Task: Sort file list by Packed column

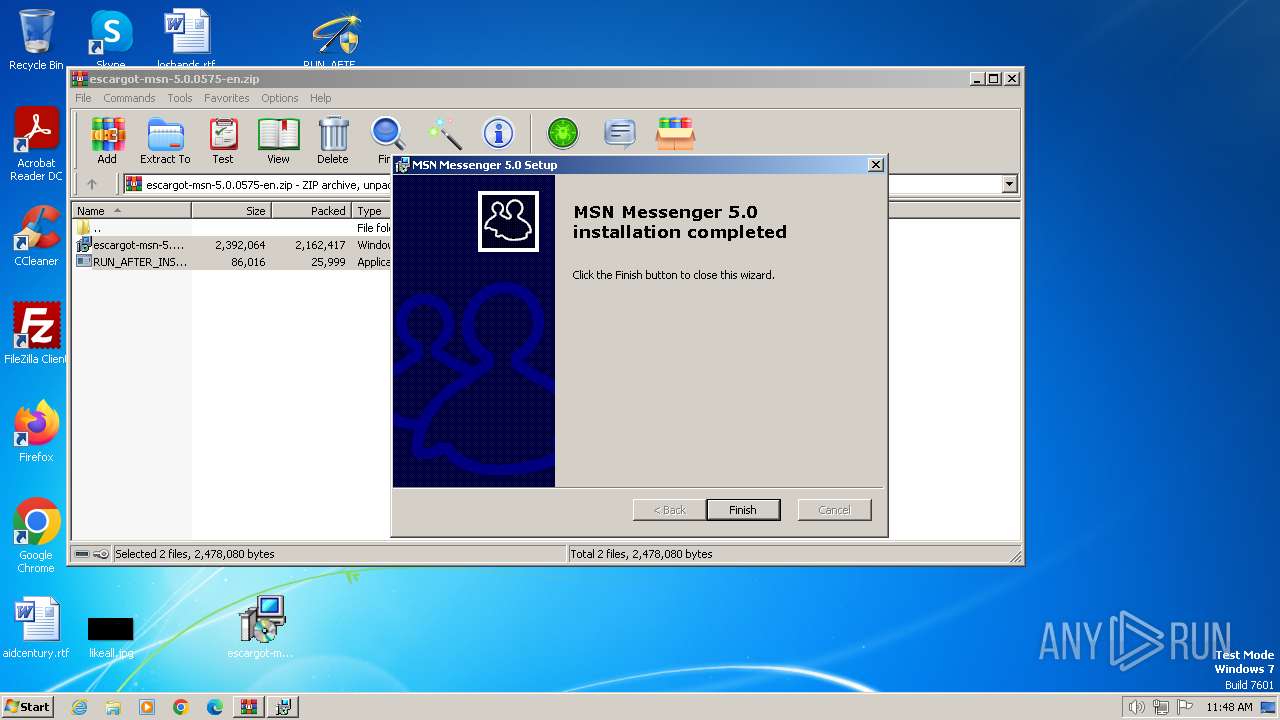Action: coord(311,211)
